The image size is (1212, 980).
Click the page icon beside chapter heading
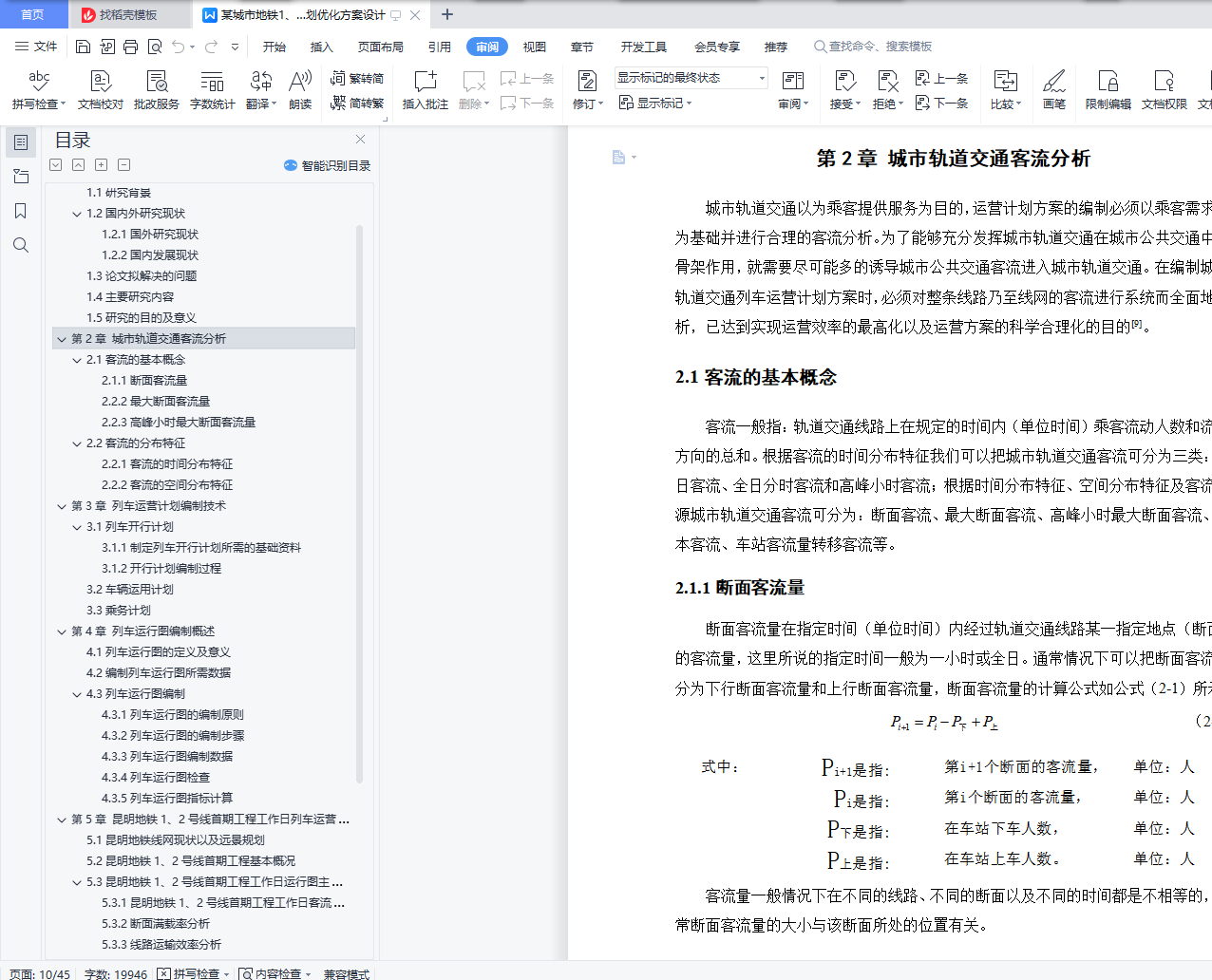pos(619,158)
